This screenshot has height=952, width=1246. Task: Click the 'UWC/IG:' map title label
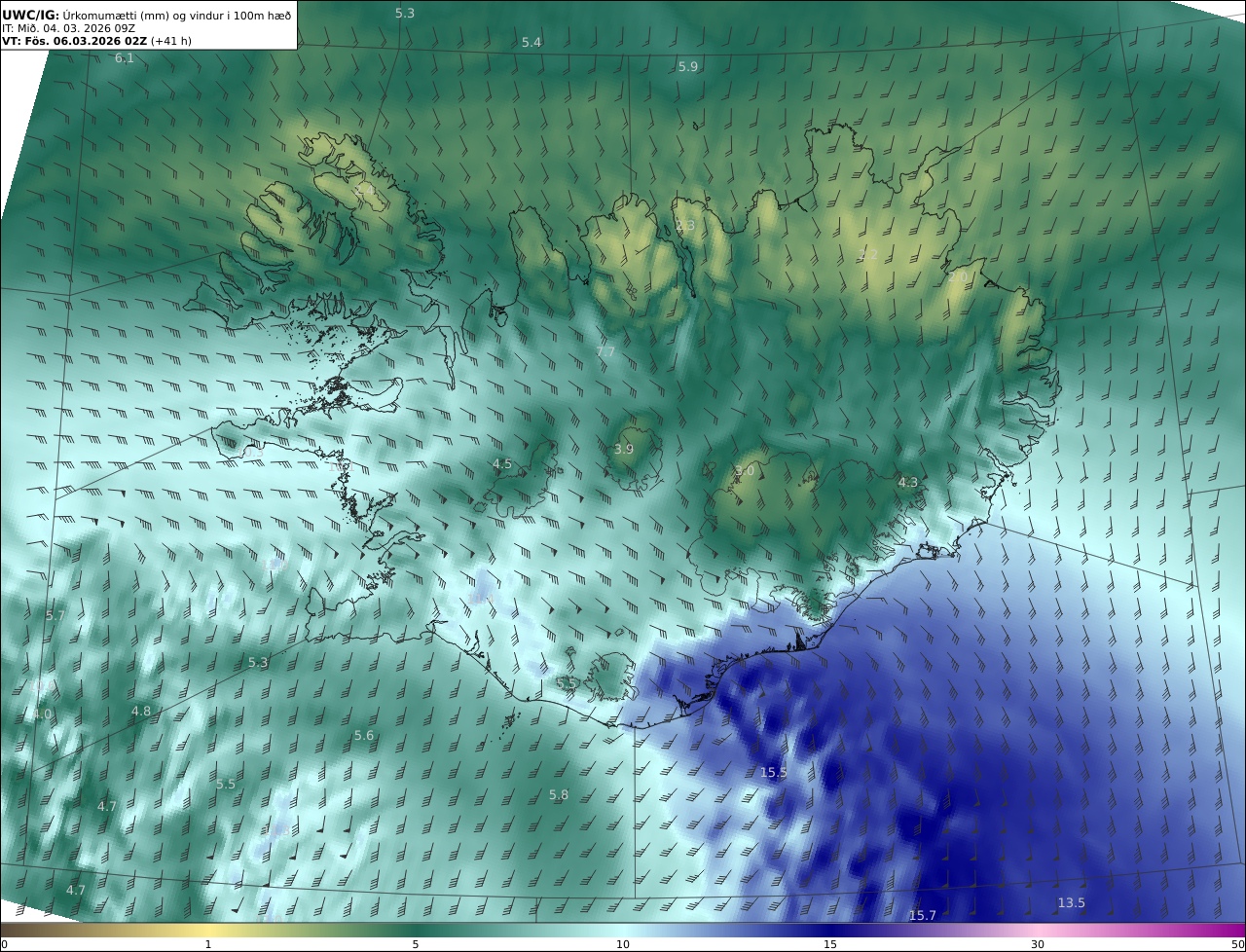click(30, 14)
